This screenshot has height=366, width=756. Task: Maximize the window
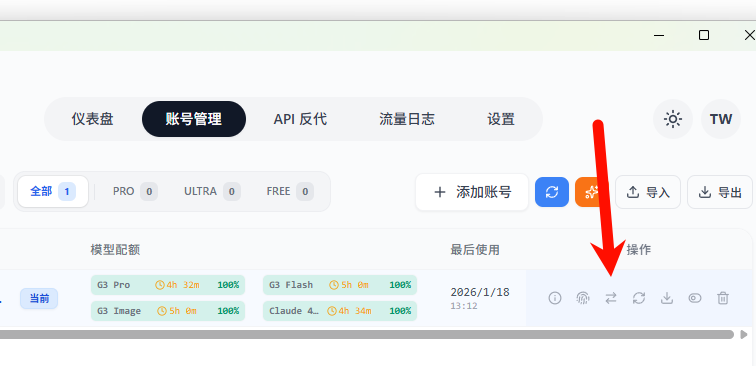[x=704, y=35]
